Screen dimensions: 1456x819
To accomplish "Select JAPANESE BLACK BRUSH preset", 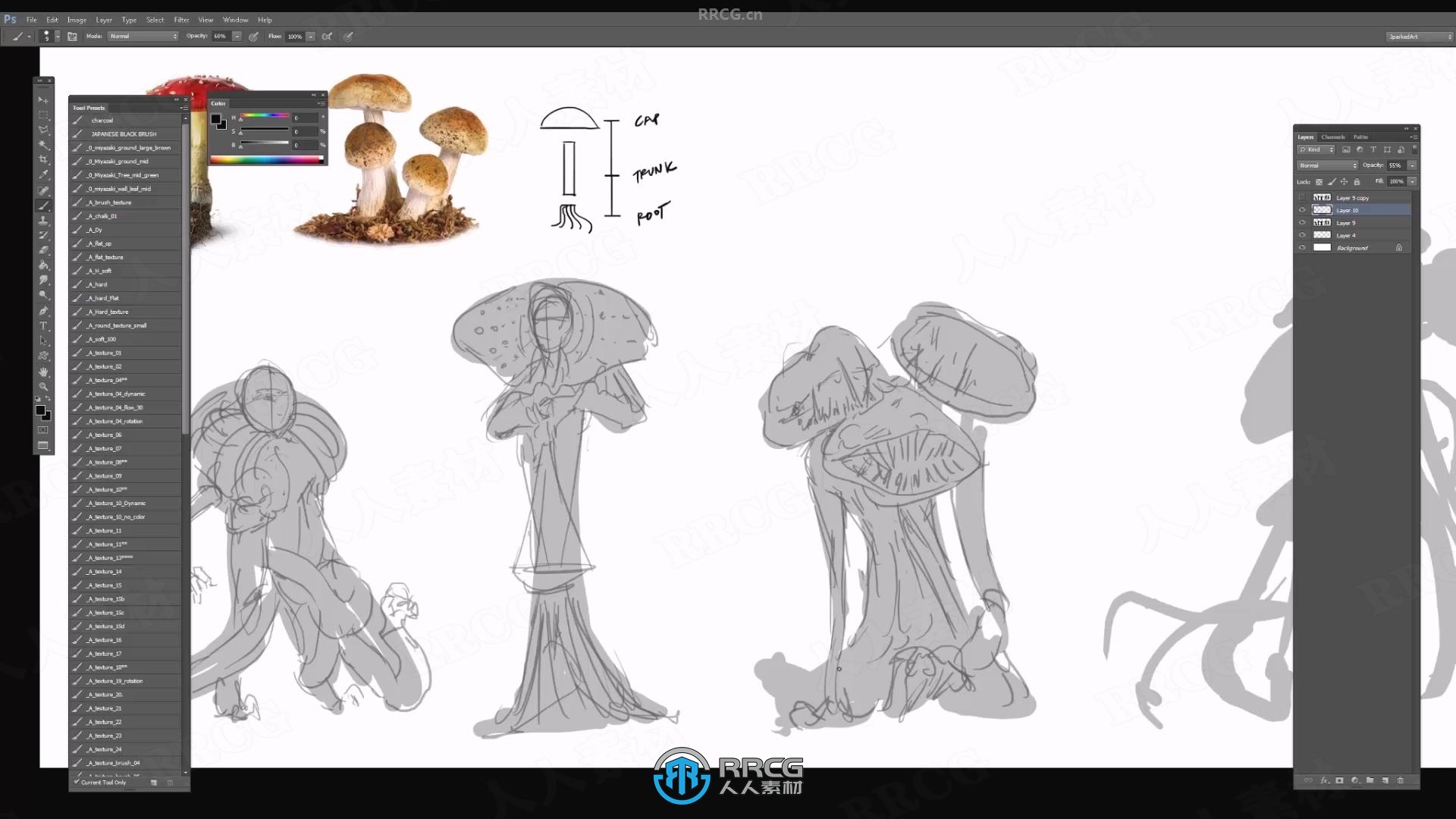I will click(126, 134).
